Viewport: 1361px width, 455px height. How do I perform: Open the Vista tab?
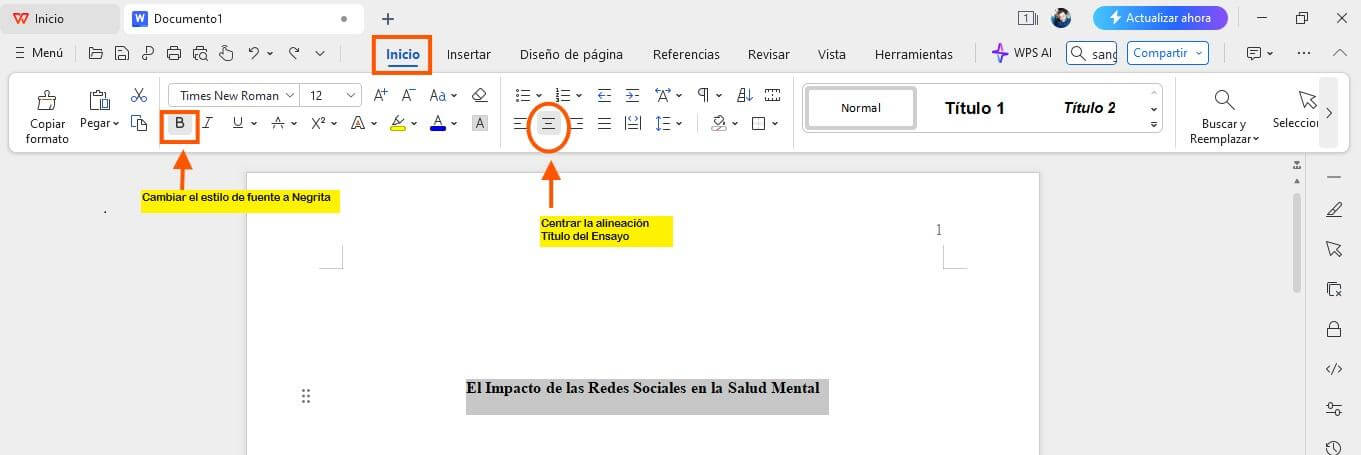click(832, 54)
